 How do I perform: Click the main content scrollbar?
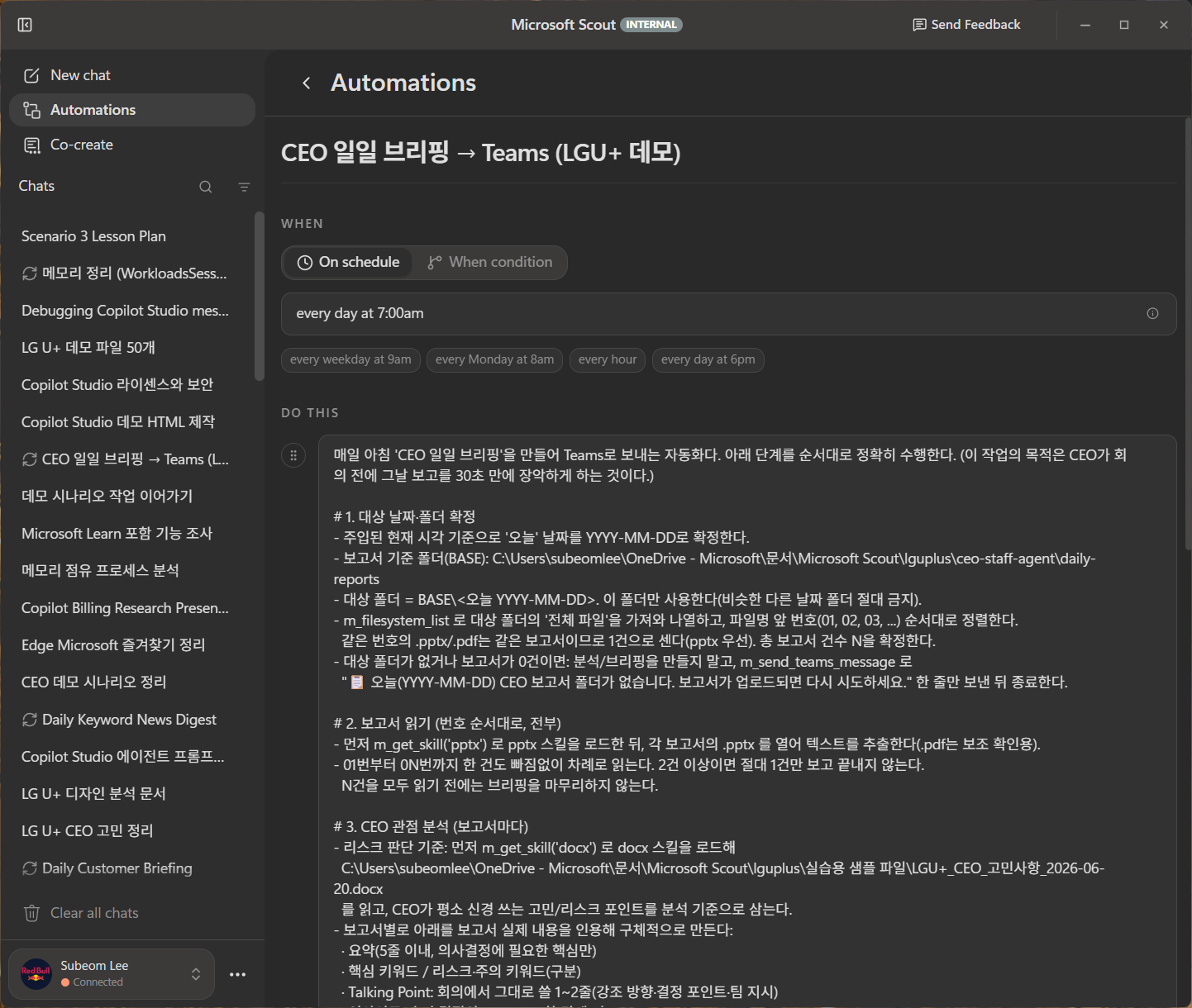pos(1188,335)
